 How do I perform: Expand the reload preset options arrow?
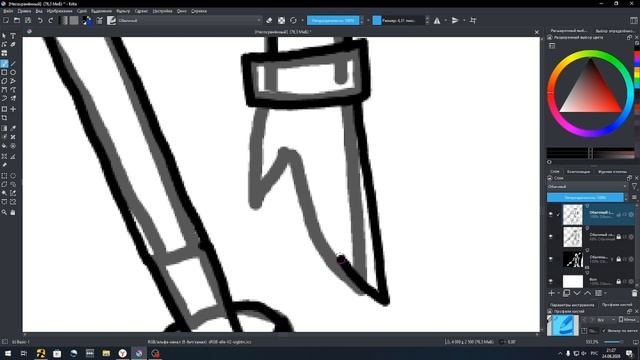coord(302,20)
